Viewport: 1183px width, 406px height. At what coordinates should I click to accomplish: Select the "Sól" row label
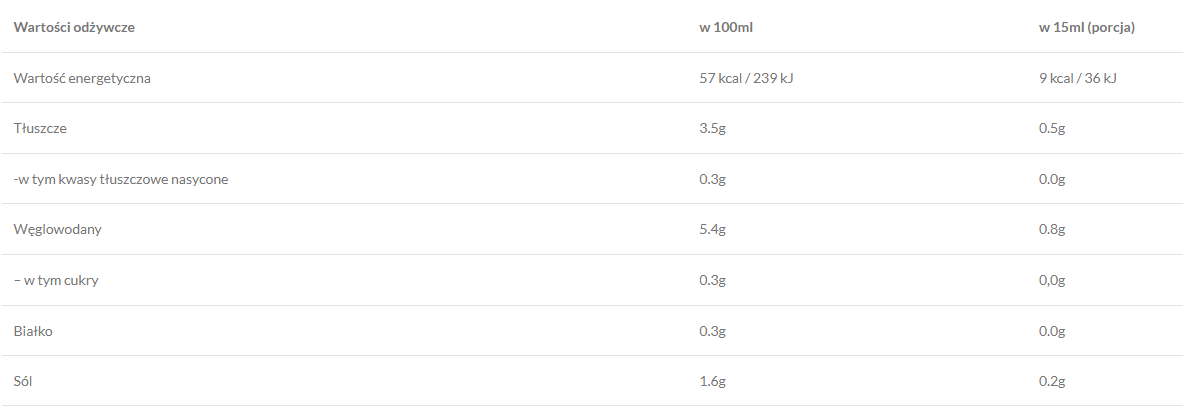[x=25, y=381]
